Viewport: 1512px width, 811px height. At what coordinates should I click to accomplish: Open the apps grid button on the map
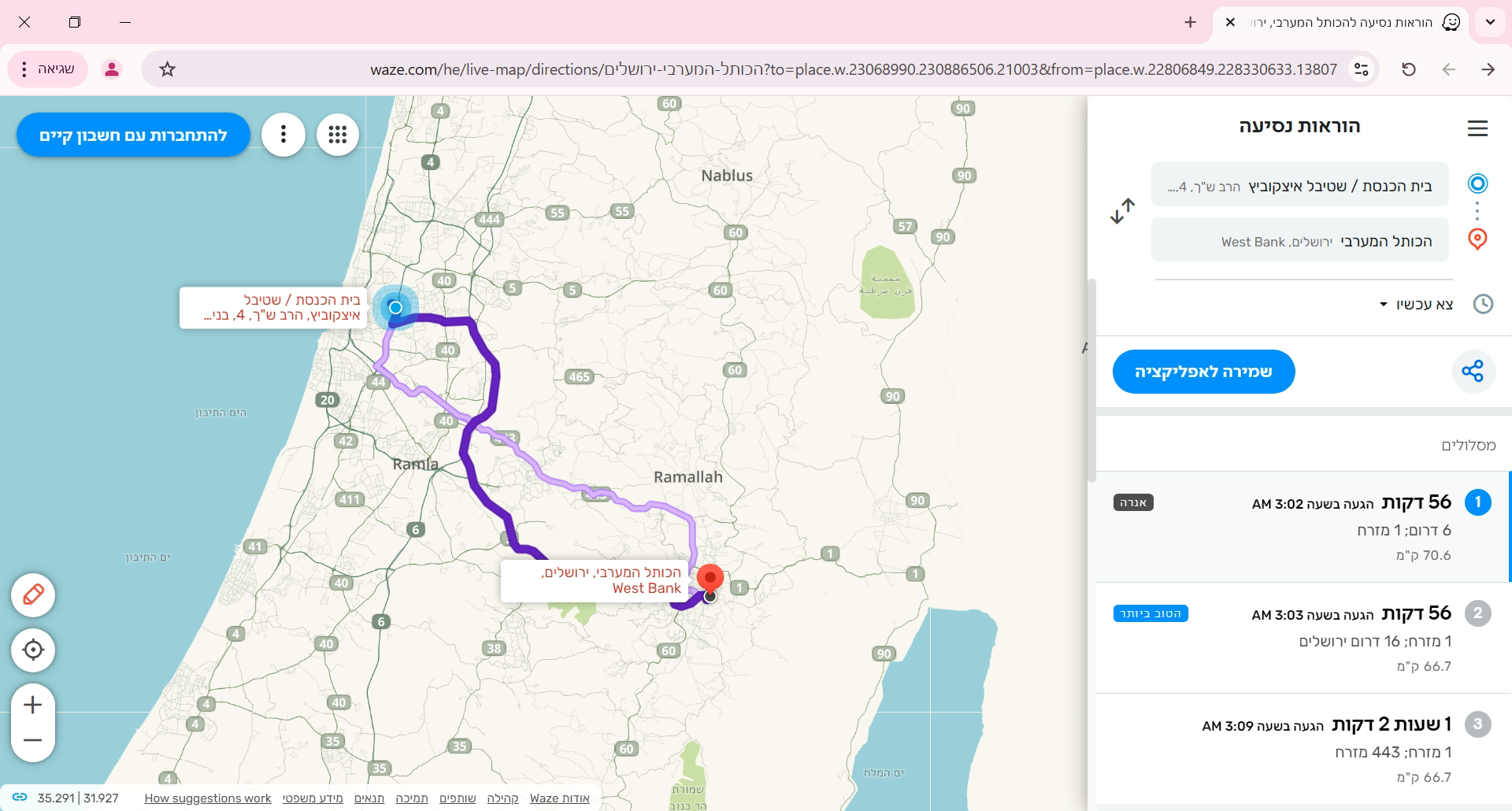pos(338,135)
